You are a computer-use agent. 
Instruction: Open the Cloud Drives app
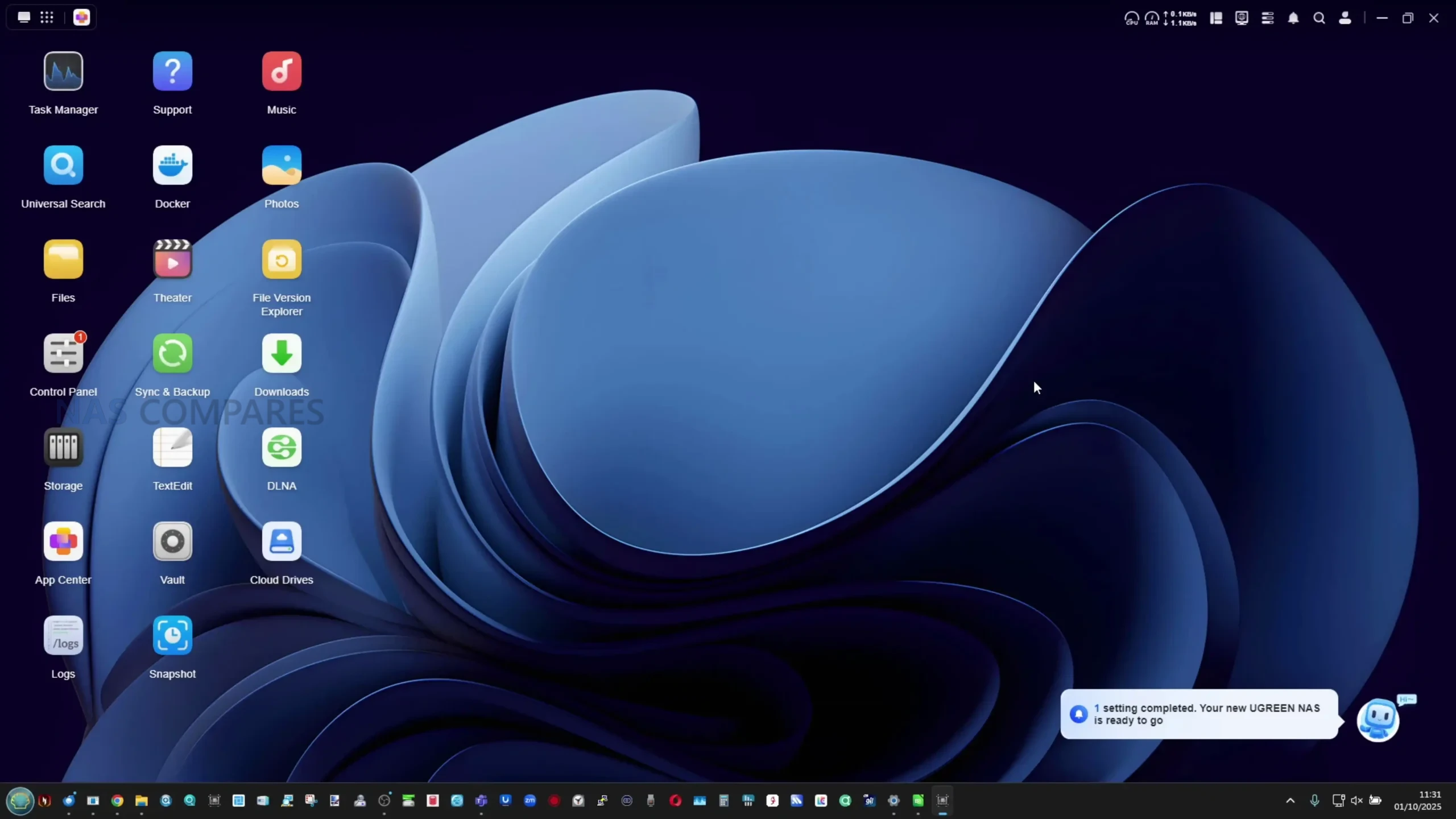click(x=282, y=541)
